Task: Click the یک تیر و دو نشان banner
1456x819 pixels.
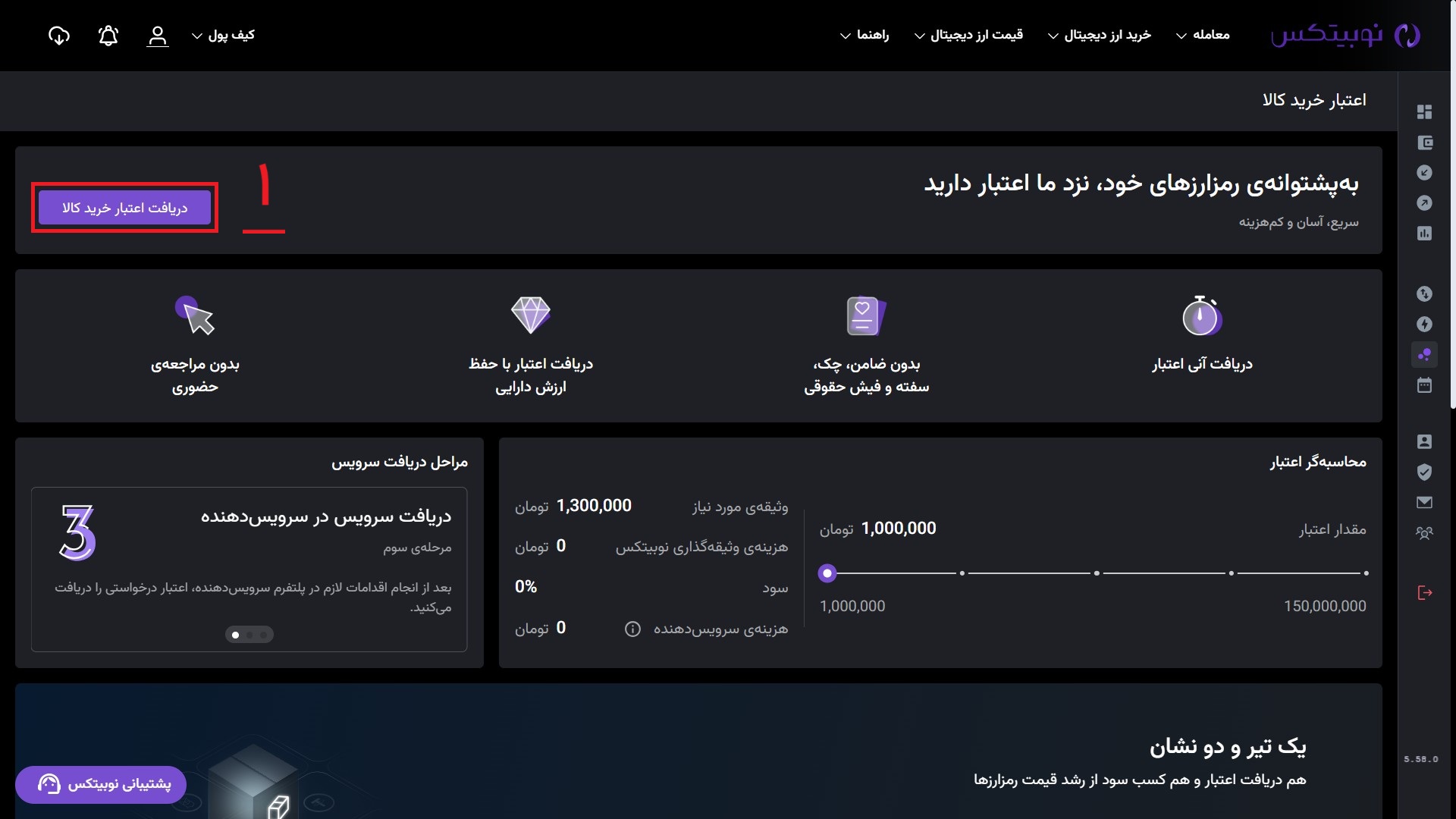Action: [698, 751]
